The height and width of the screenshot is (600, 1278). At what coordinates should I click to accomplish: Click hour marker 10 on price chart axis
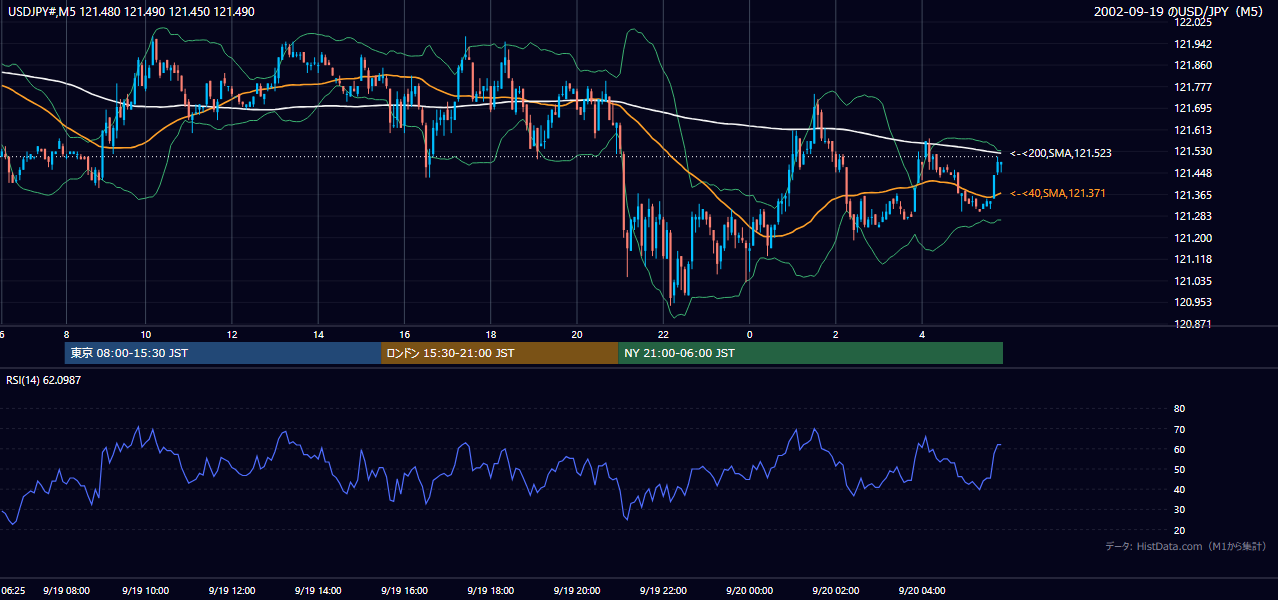pos(146,334)
